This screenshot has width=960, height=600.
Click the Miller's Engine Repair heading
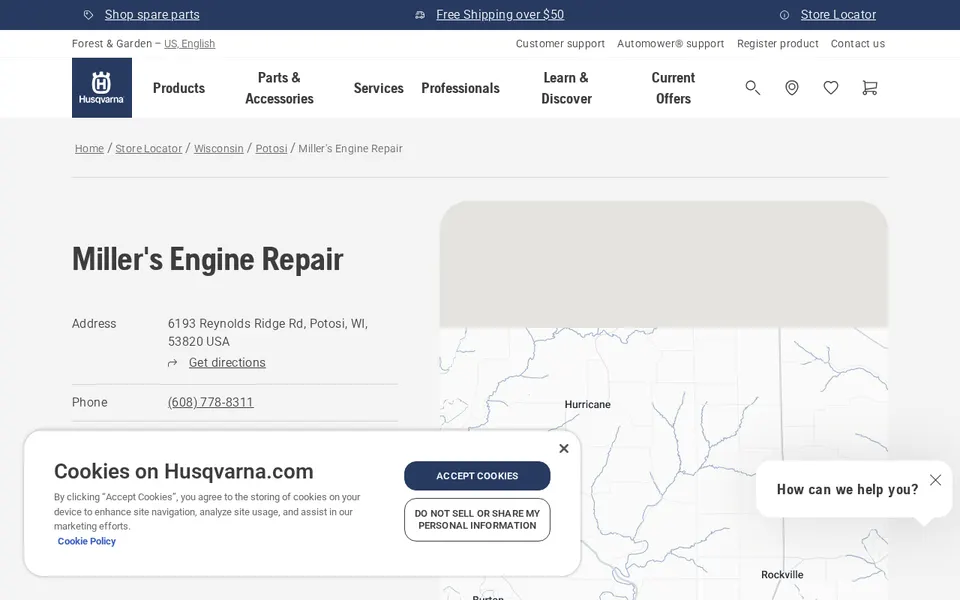click(x=208, y=259)
